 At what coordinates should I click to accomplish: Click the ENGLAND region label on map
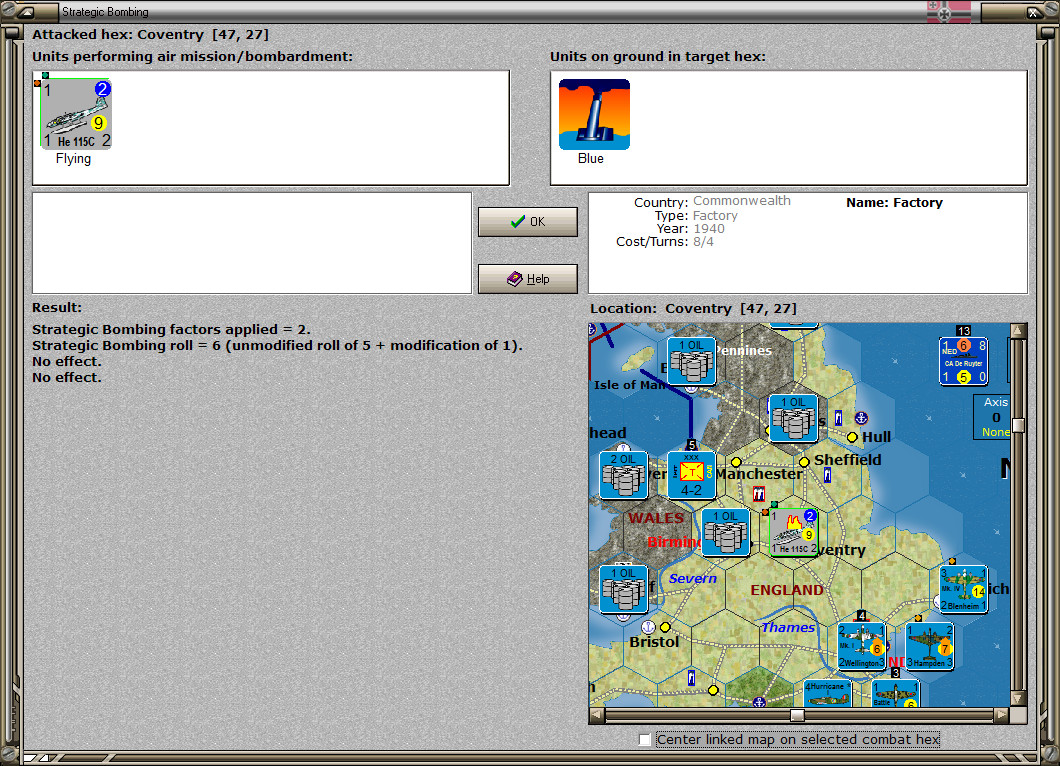click(787, 590)
